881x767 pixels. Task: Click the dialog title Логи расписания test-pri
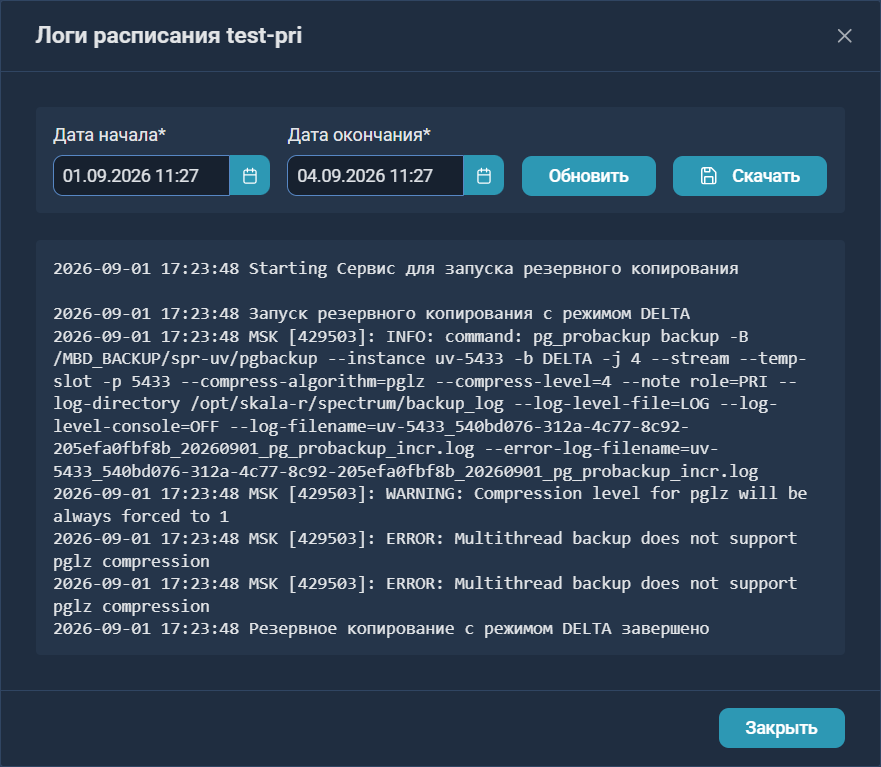[169, 35]
